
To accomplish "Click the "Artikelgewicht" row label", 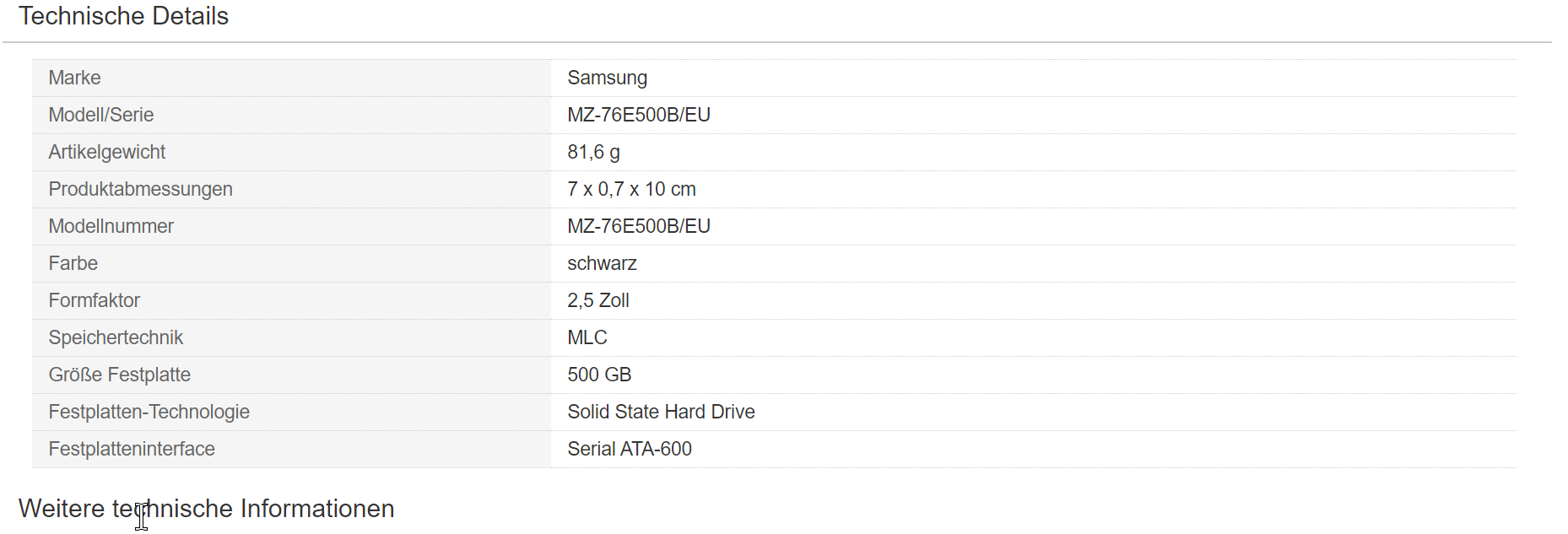I will point(106,152).
